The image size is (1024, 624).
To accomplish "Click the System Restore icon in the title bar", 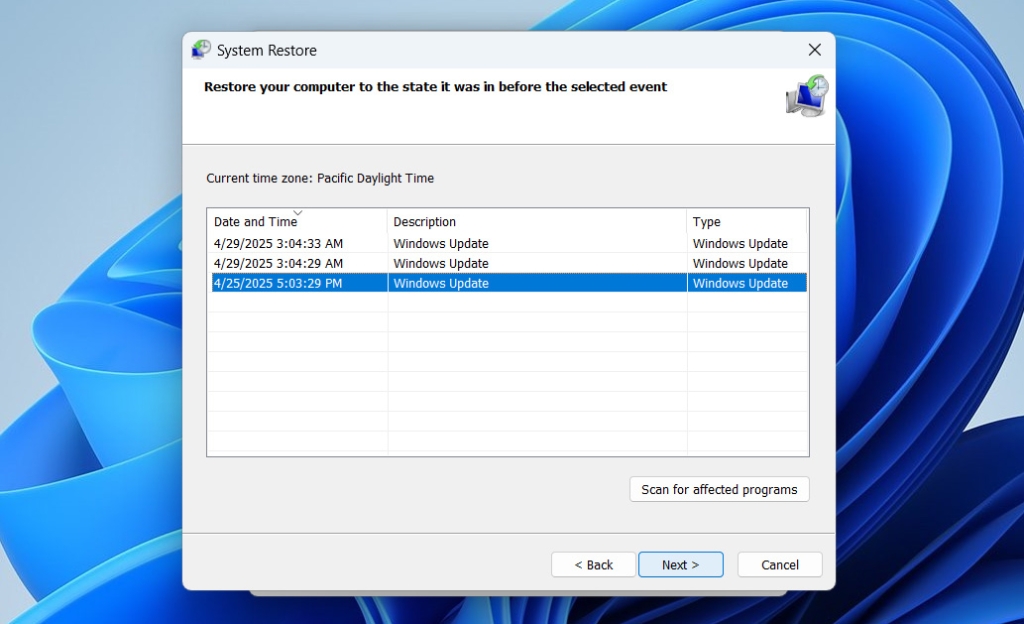I will (x=201, y=49).
